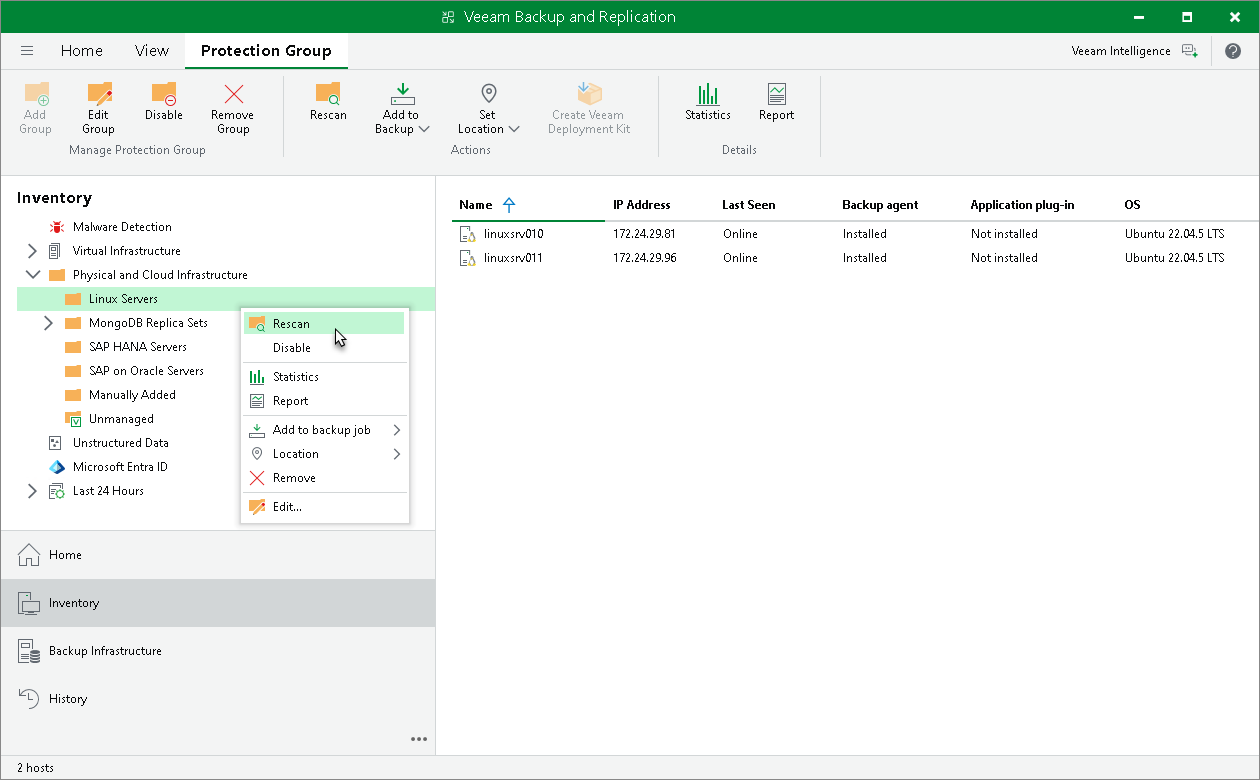Click the Last 24 Hours icon
1260x780 pixels.
56,491
